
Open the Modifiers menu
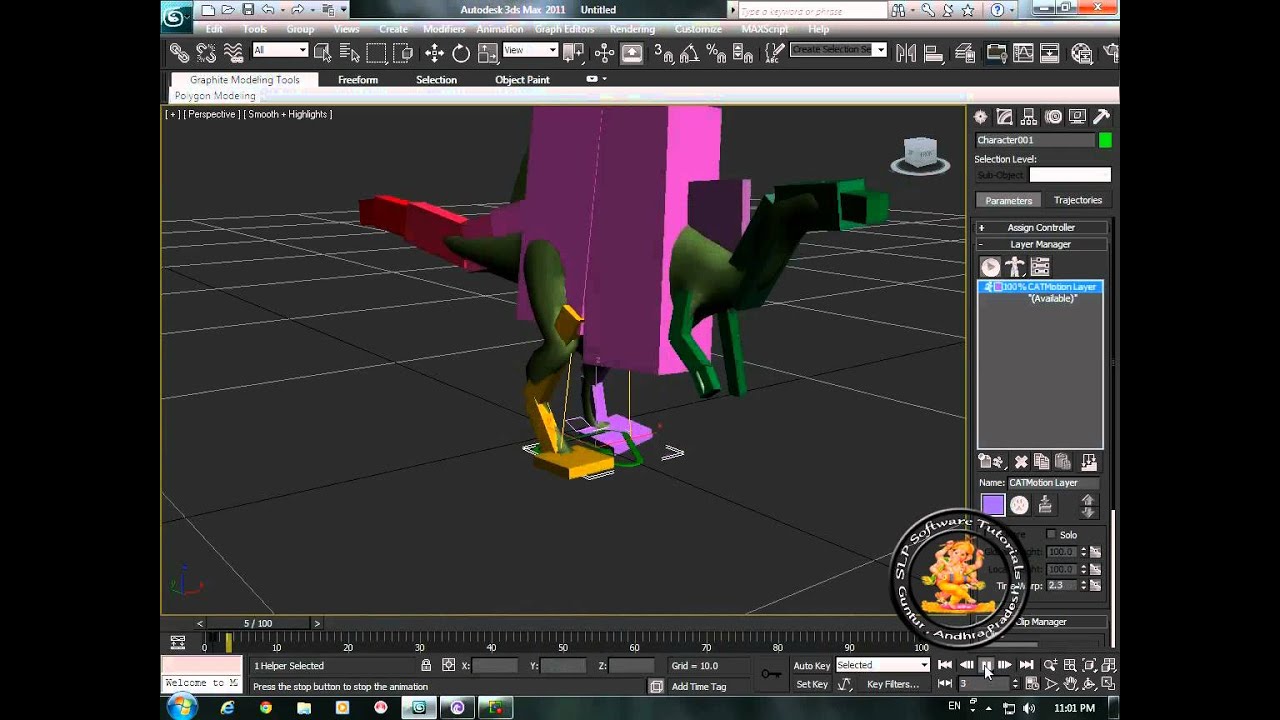(x=444, y=29)
